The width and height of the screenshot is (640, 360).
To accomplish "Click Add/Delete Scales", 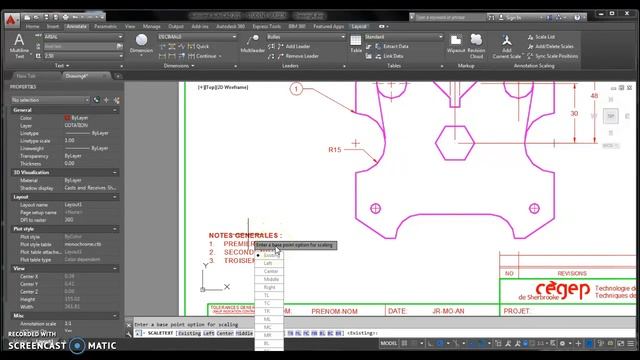I will 551,47.
